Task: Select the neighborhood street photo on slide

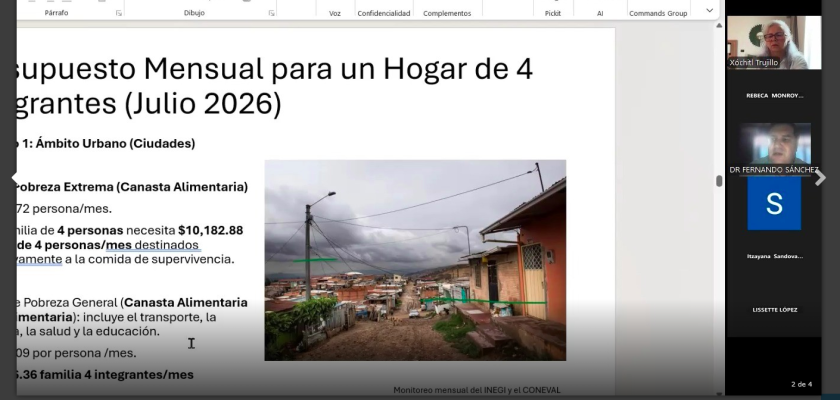Action: point(415,260)
